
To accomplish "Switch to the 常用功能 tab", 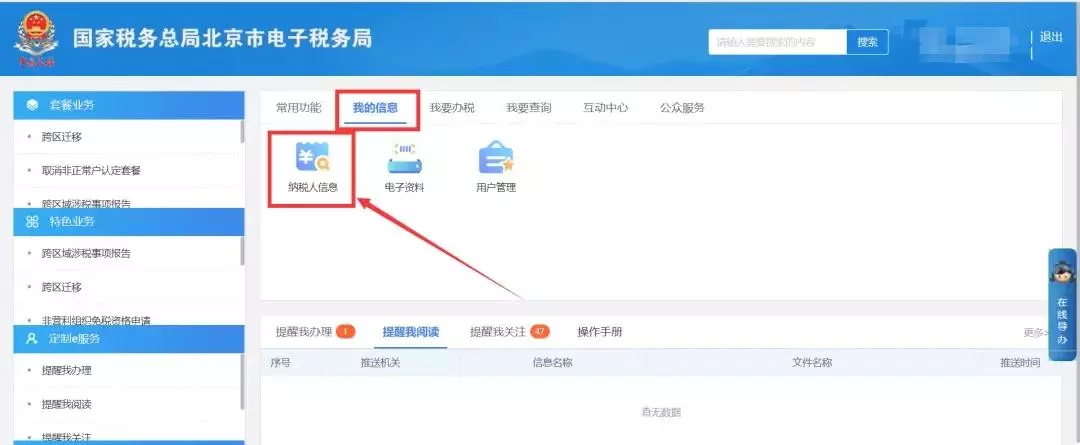I will pos(298,107).
